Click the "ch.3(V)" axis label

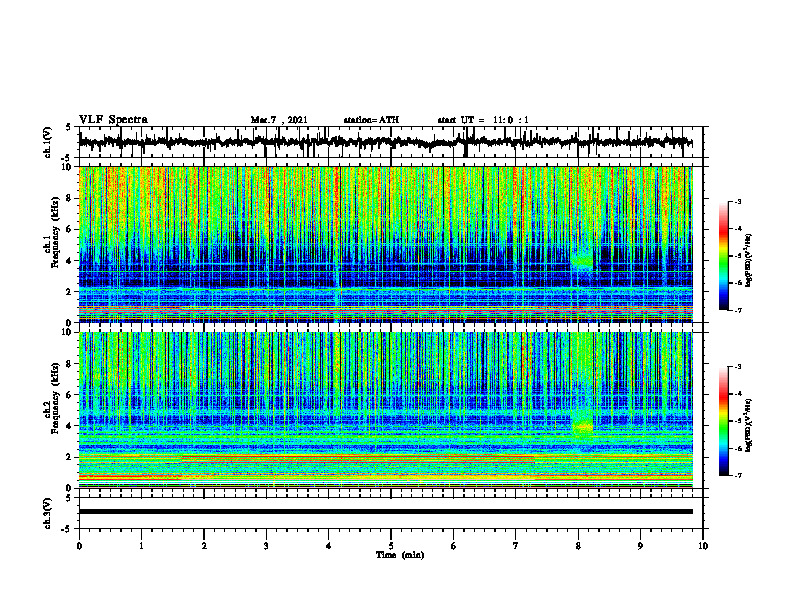tap(48, 514)
